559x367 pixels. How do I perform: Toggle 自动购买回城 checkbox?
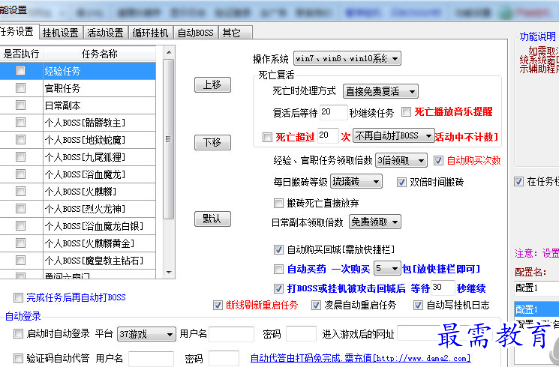pyautogui.click(x=278, y=250)
